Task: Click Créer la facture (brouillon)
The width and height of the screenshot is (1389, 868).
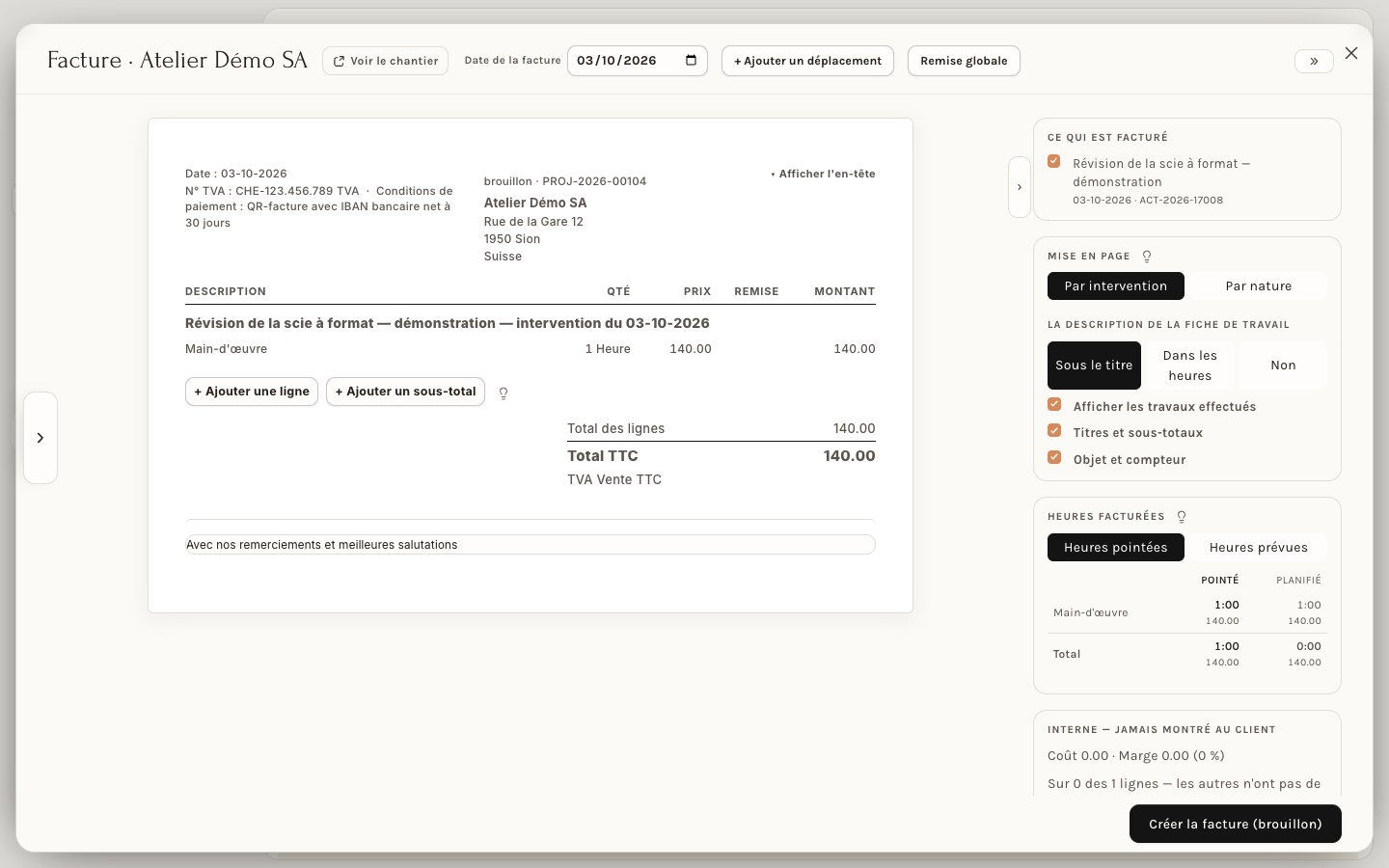Action: coord(1236,824)
